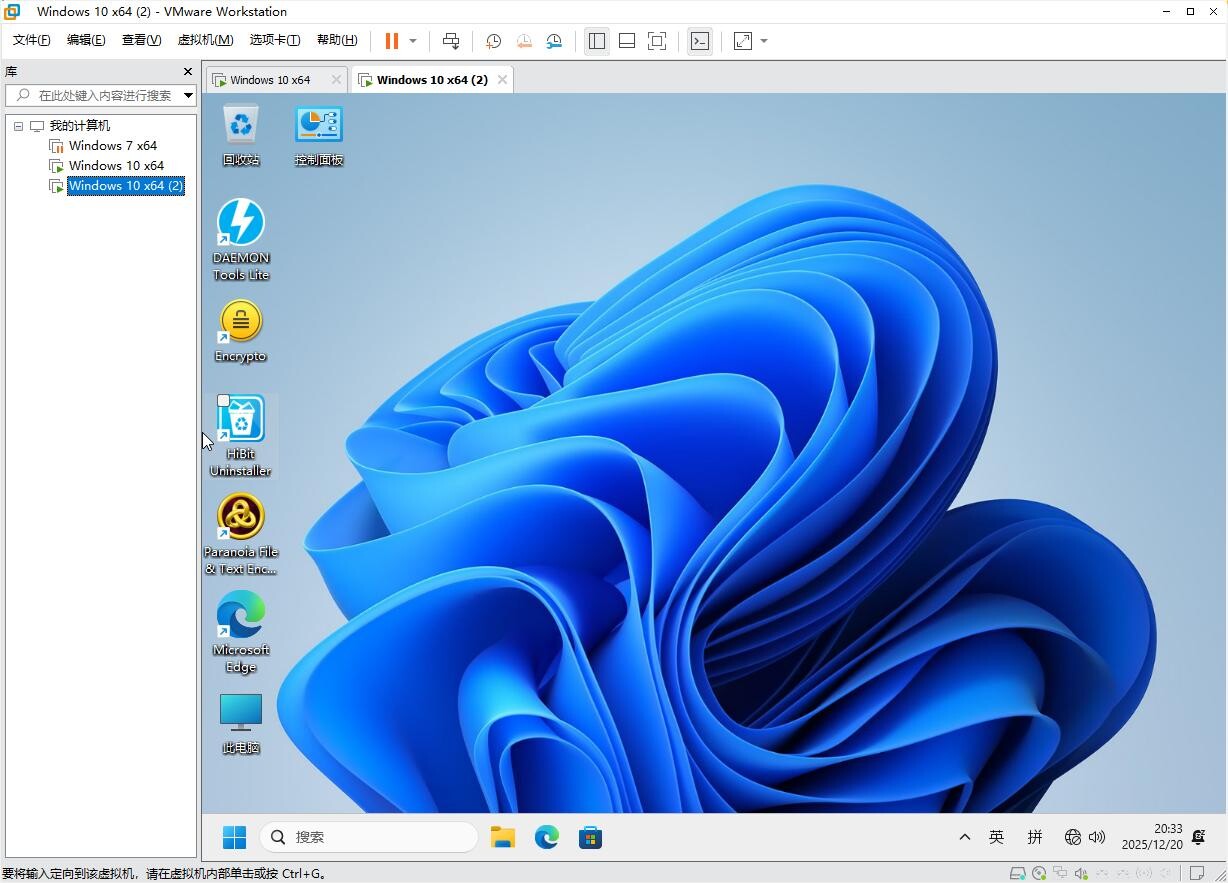Open the console view icon
Image resolution: width=1228 pixels, height=883 pixels.
tap(700, 41)
